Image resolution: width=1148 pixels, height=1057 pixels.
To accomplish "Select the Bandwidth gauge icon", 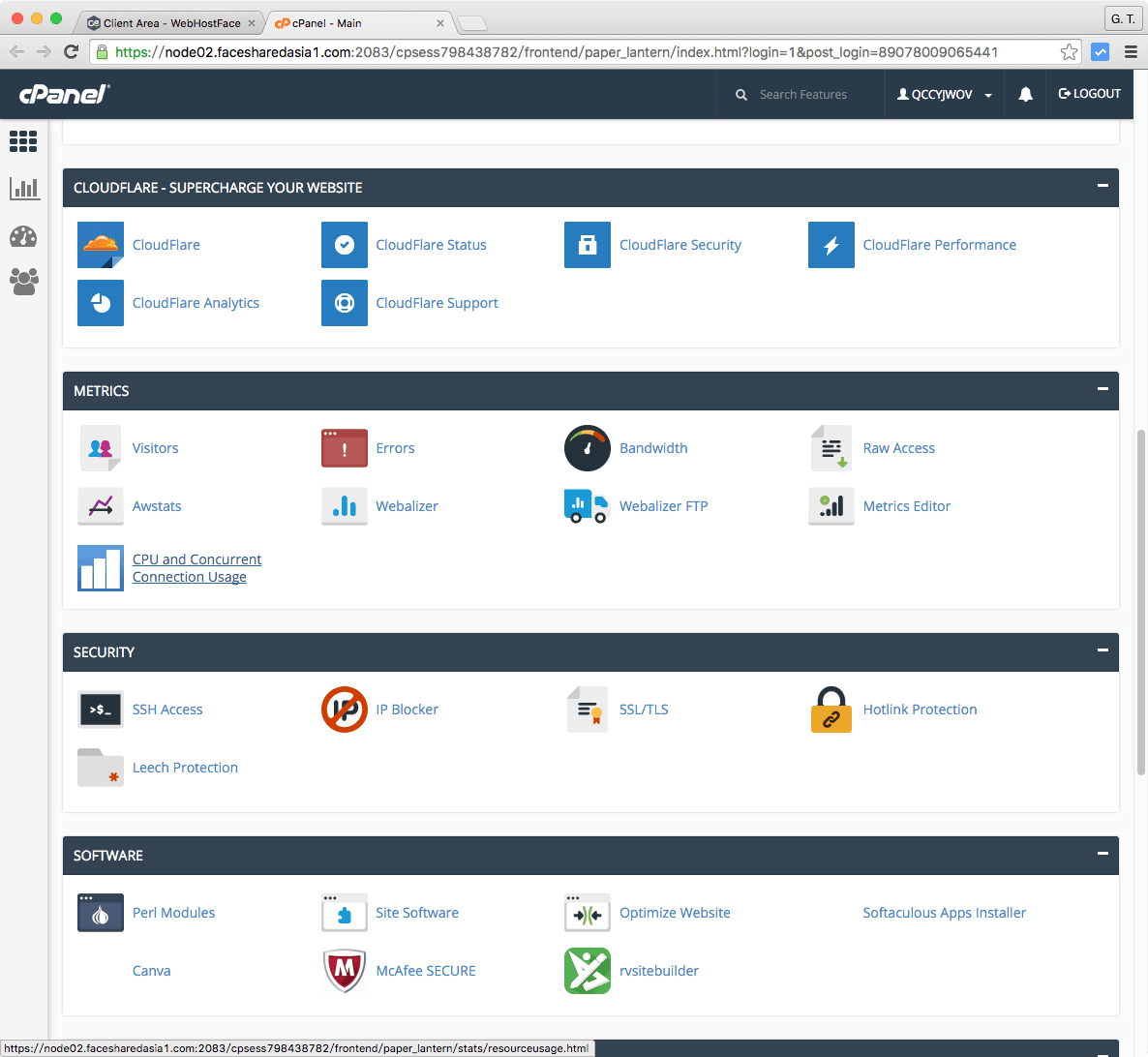I will click(x=588, y=448).
